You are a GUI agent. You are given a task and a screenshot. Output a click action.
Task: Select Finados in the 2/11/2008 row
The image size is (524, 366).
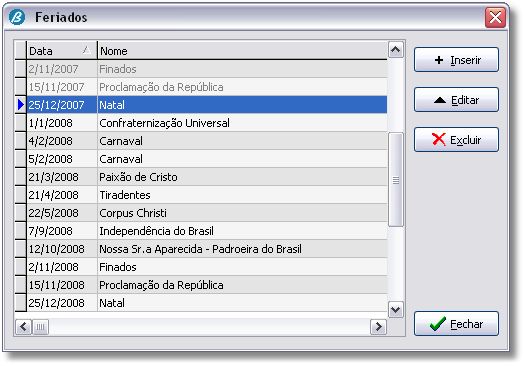pyautogui.click(x=242, y=267)
